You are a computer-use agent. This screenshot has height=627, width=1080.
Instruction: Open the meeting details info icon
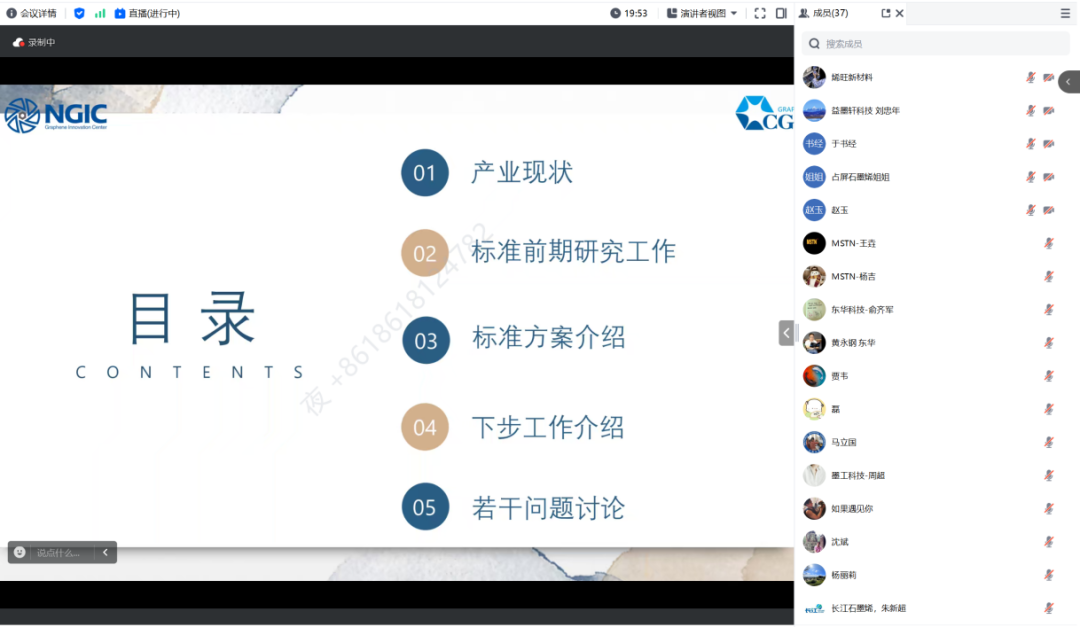11,13
